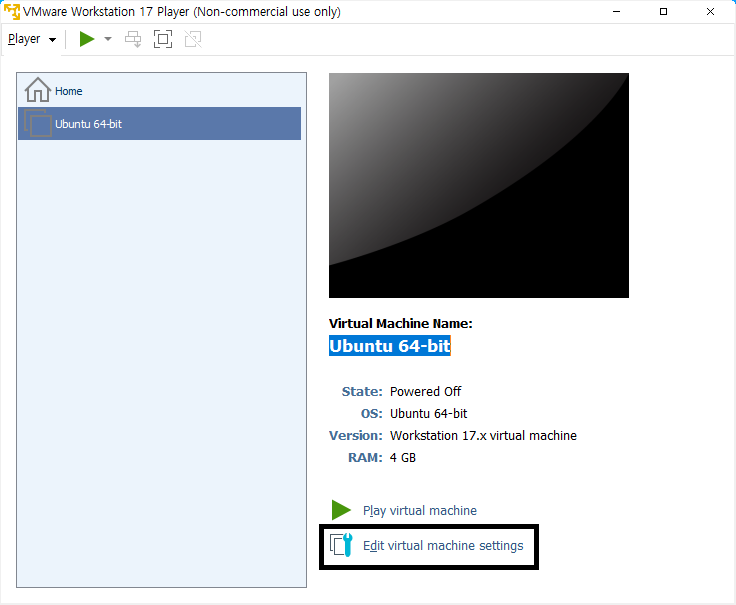
Task: Click the wrench settings icon
Action: click(341, 545)
